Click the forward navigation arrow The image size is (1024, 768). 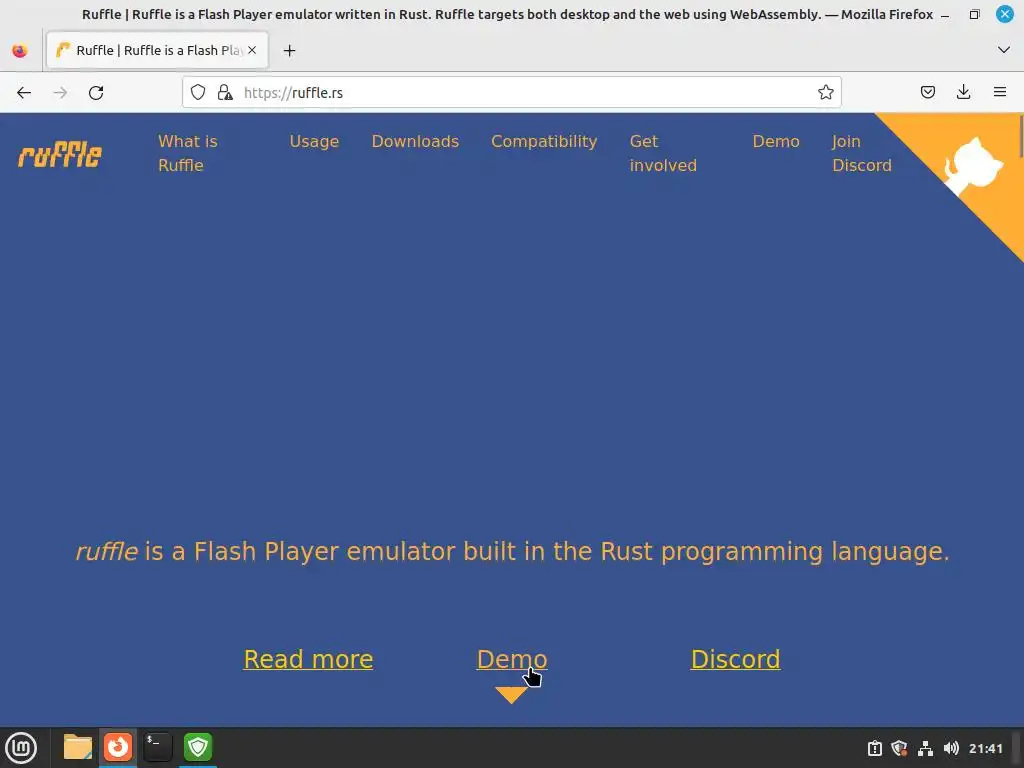click(x=60, y=93)
